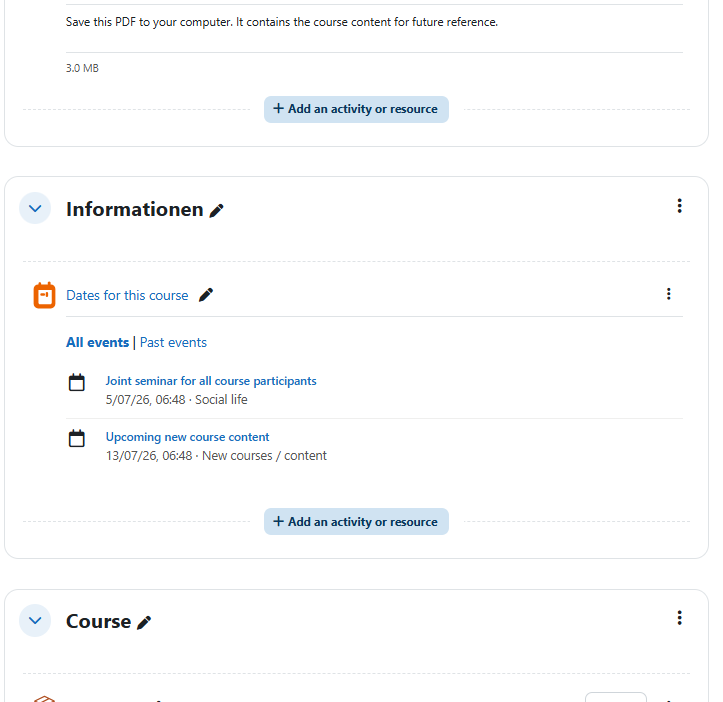The width and height of the screenshot is (723, 702).
Task: Open Joint seminar for all course participants
Action: click(211, 381)
